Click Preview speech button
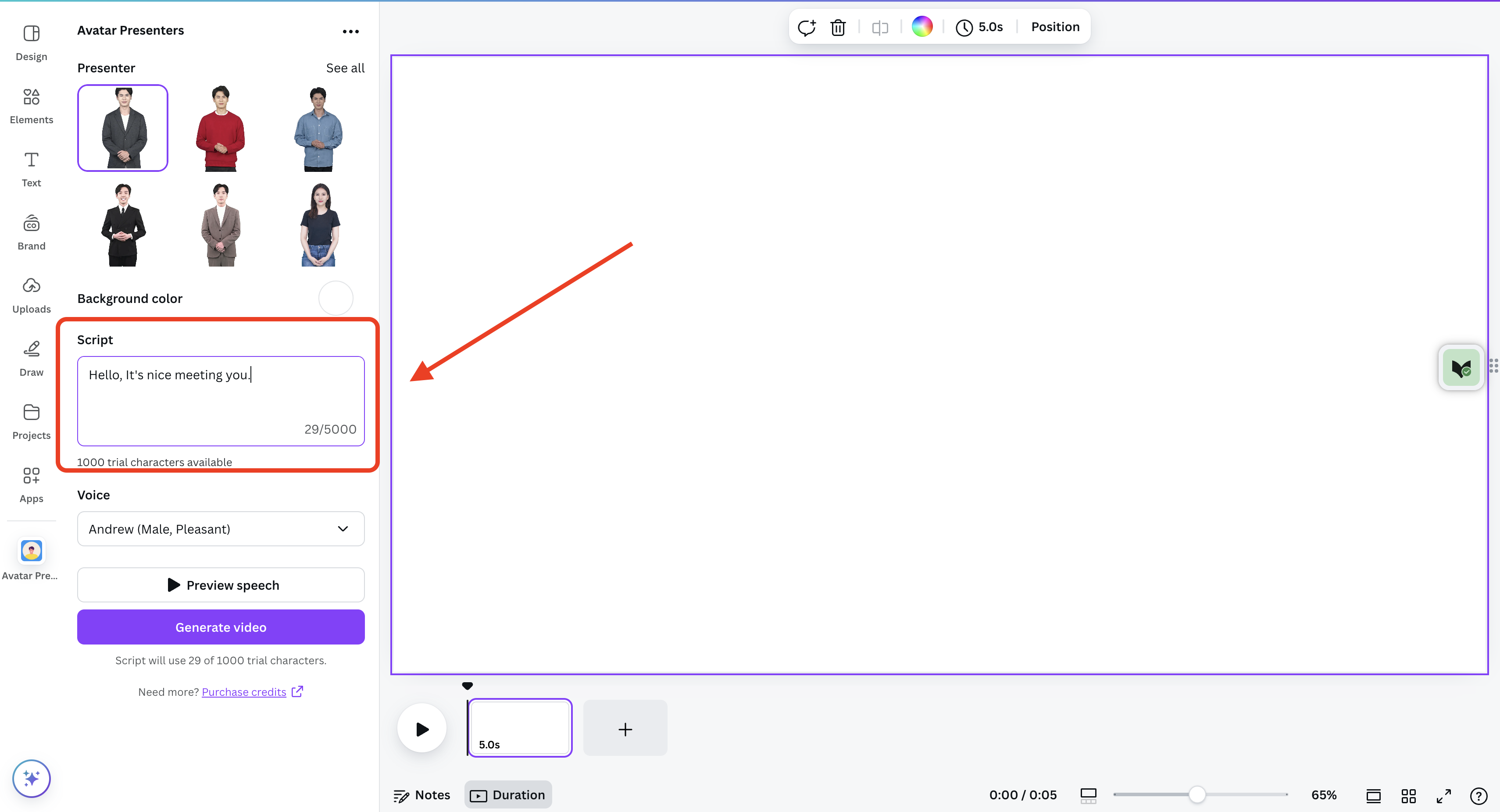The height and width of the screenshot is (812, 1500). pos(221,585)
